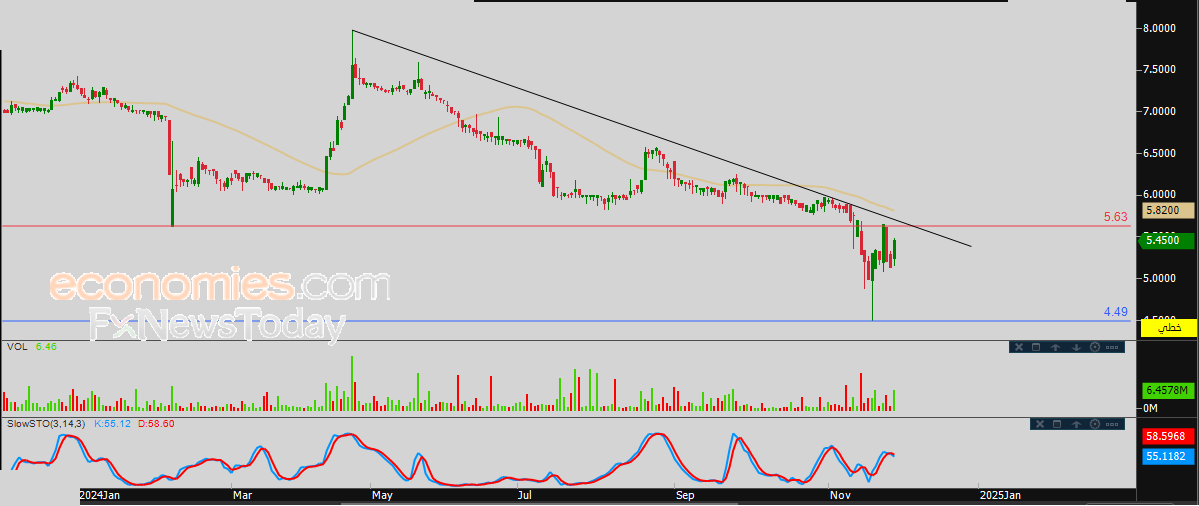Viewport: 1199px width, 506px height.
Task: Close the VOL indicator panel
Action: point(1019,347)
